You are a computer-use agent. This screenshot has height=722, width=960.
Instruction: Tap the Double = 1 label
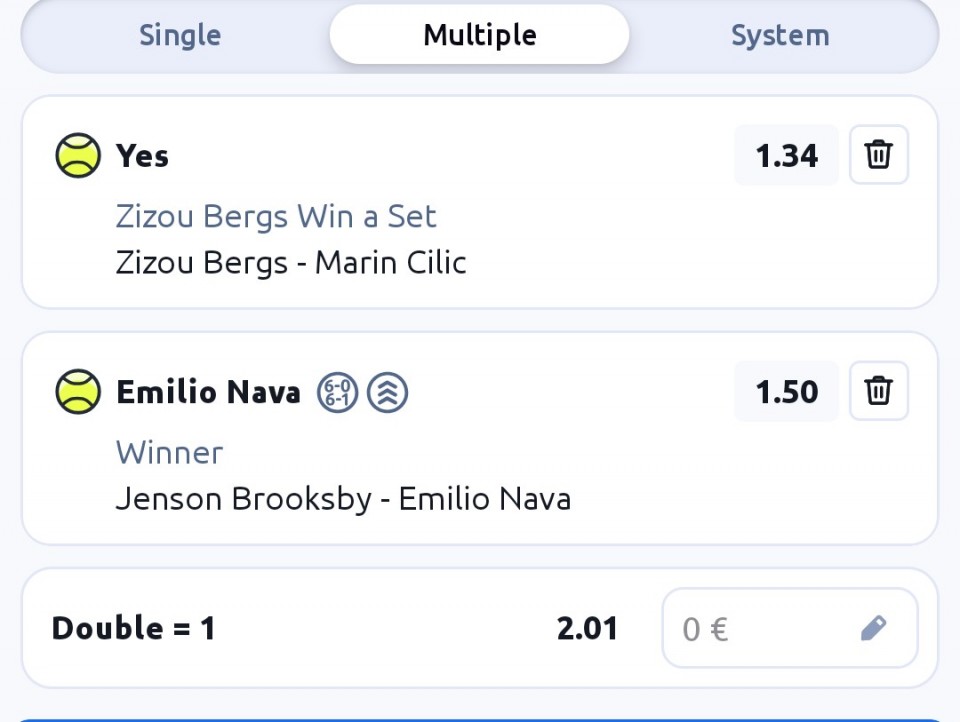click(x=133, y=628)
